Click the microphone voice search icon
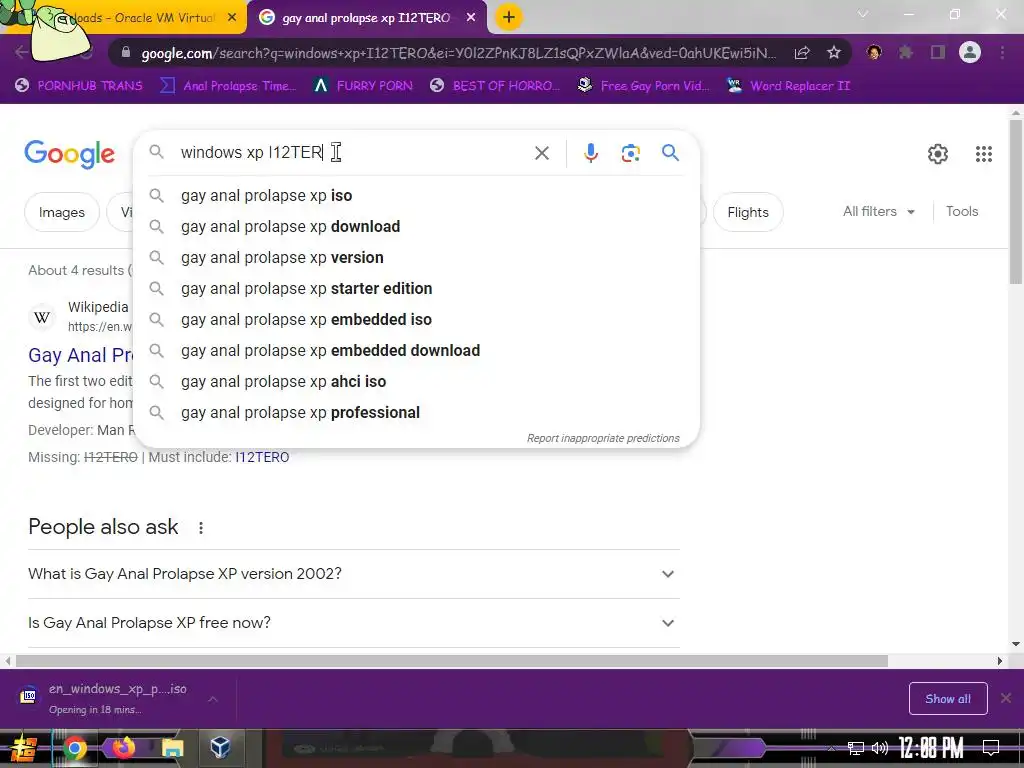Image resolution: width=1024 pixels, height=768 pixels. pos(590,153)
